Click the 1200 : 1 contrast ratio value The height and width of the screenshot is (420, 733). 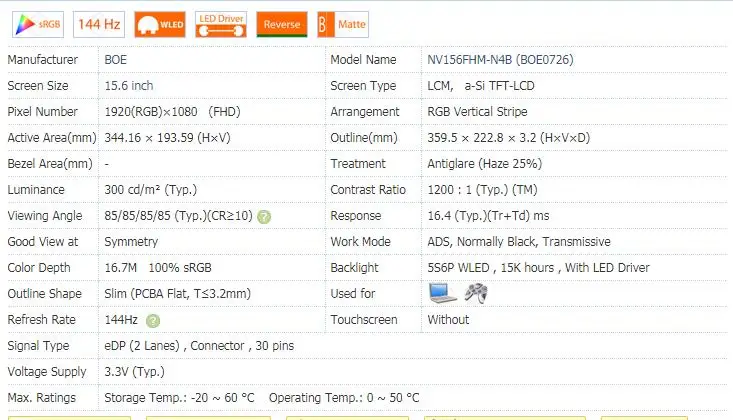tap(482, 190)
